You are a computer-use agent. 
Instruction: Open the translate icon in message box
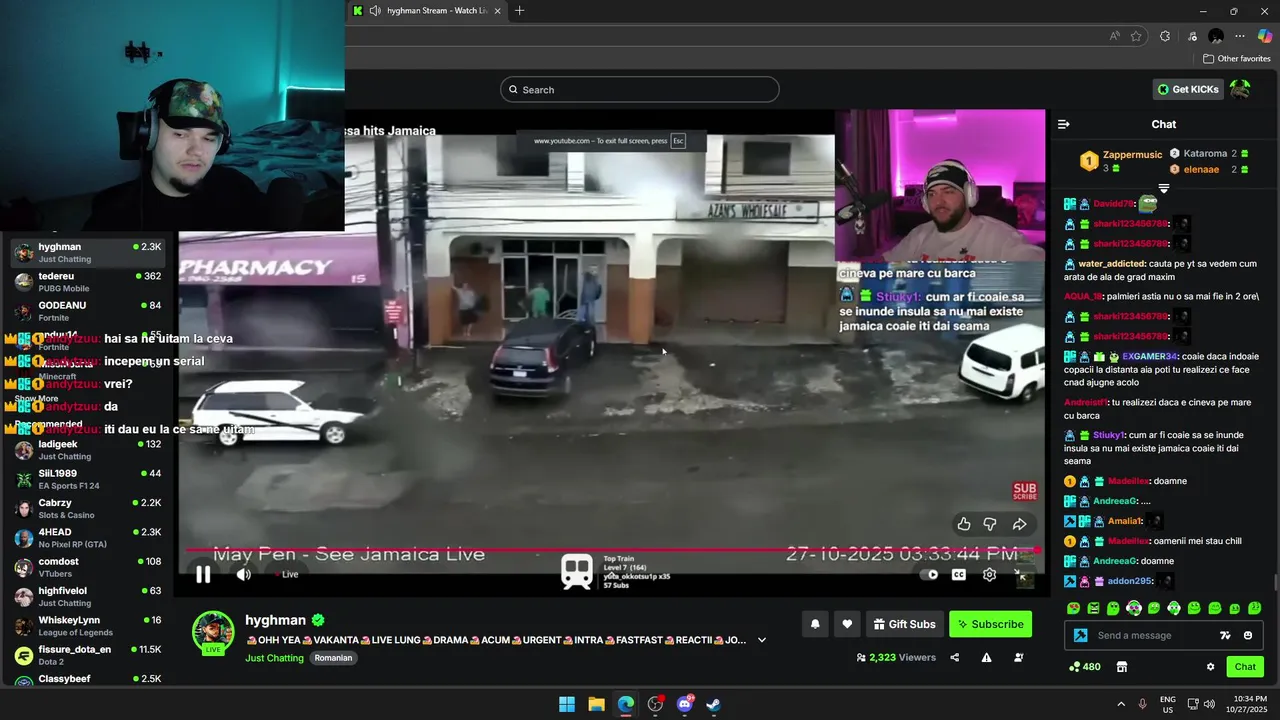tap(1225, 635)
